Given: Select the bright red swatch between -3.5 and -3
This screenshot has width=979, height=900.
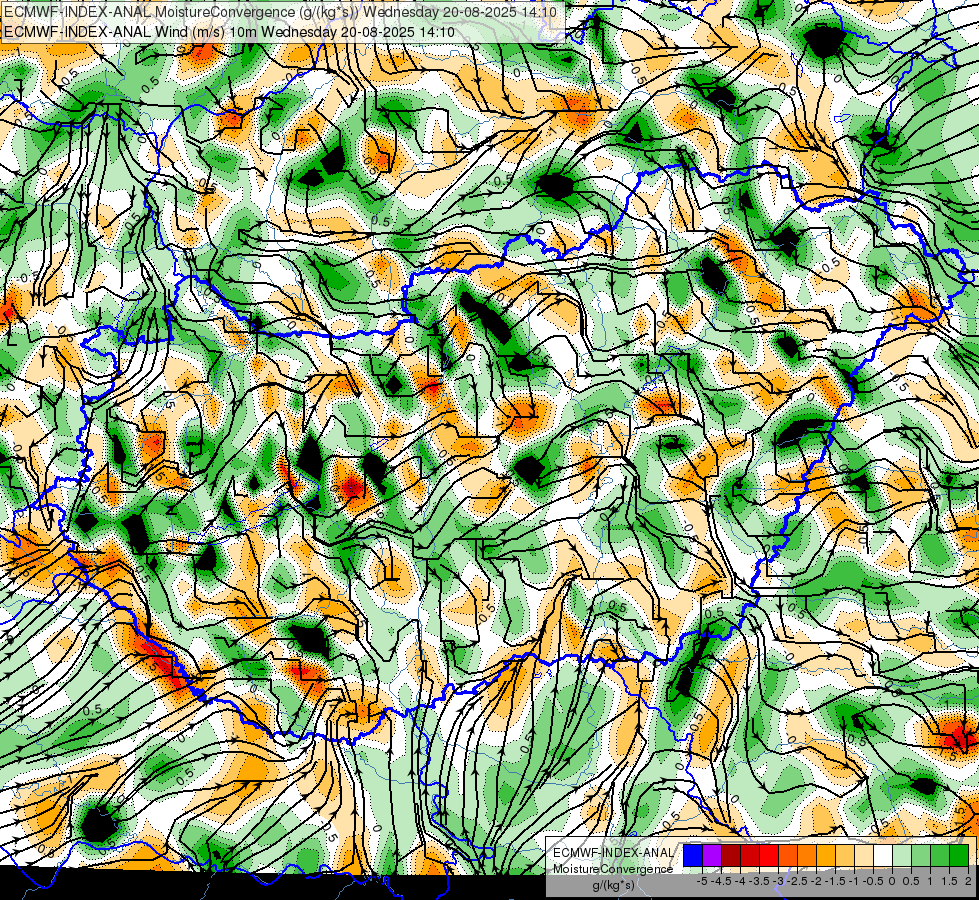Looking at the screenshot, I should pos(769,856).
